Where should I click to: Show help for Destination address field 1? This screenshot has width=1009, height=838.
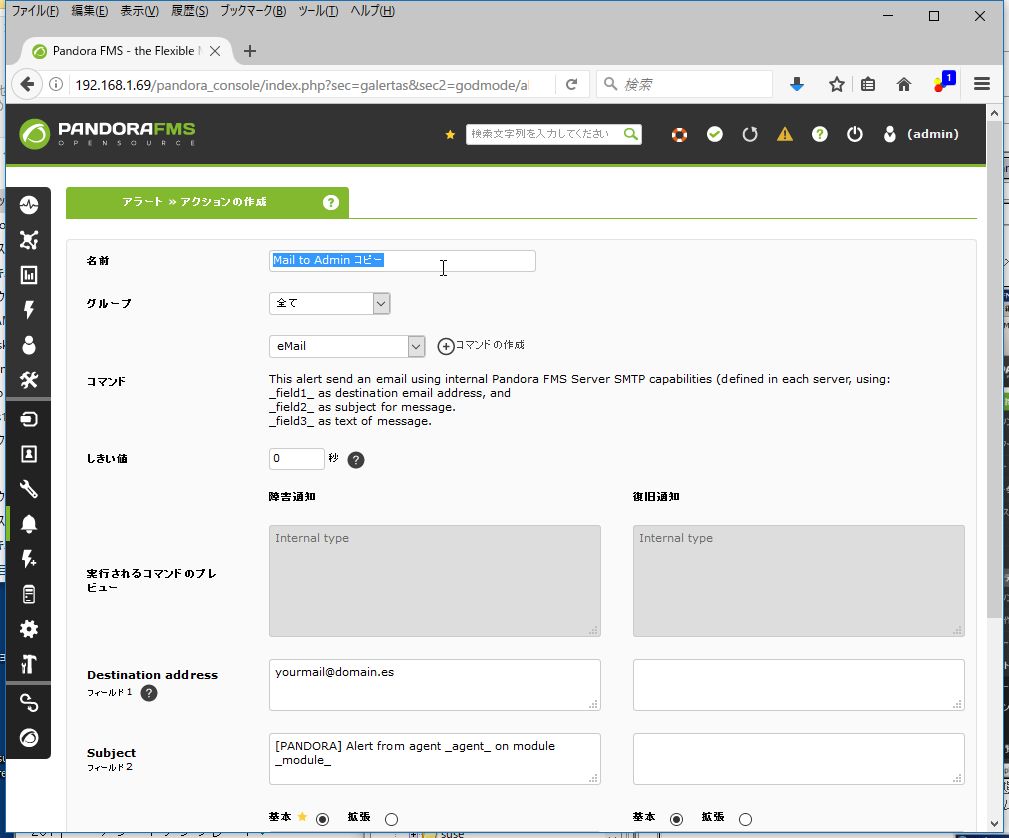tap(149, 693)
